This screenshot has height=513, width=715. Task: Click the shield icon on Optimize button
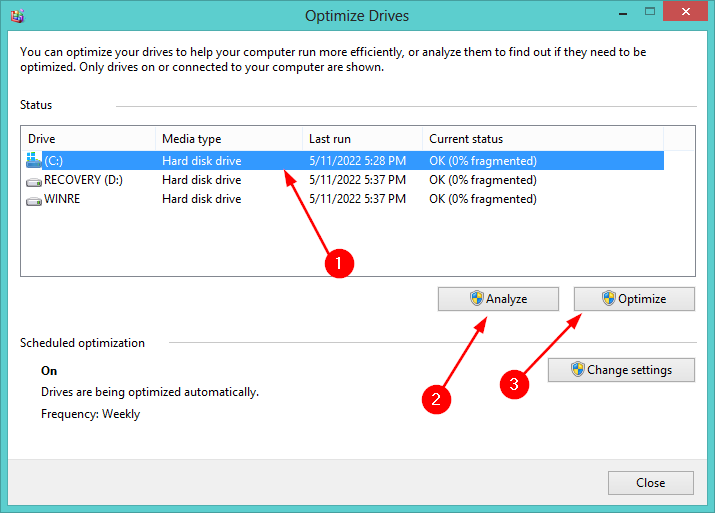coord(608,298)
